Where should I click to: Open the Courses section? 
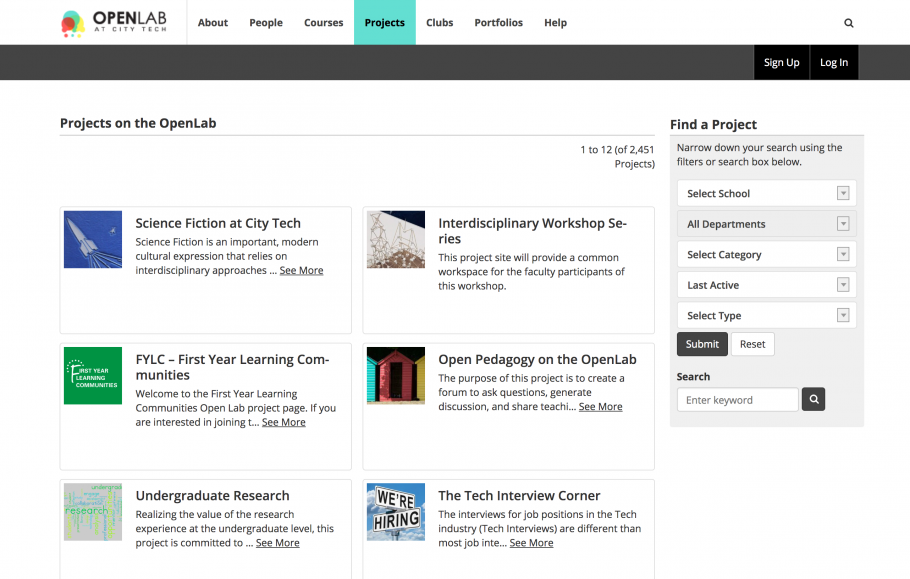point(323,23)
